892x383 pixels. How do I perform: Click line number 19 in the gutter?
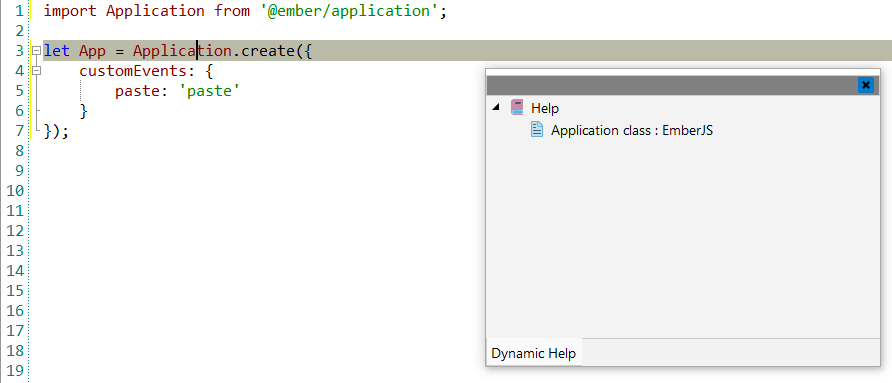[x=15, y=371]
